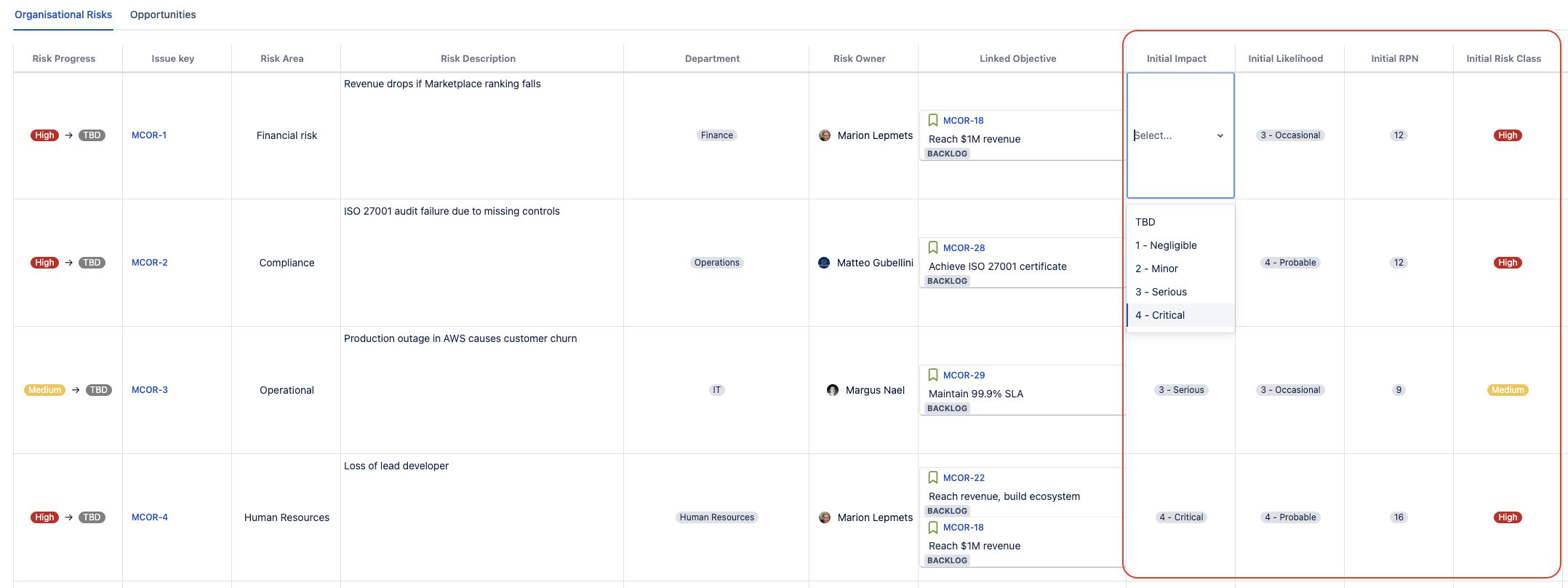Viewport: 1568px width, 588px height.
Task: Click the 3 - Serious impact tag for MCOR-3
Action: click(1181, 390)
